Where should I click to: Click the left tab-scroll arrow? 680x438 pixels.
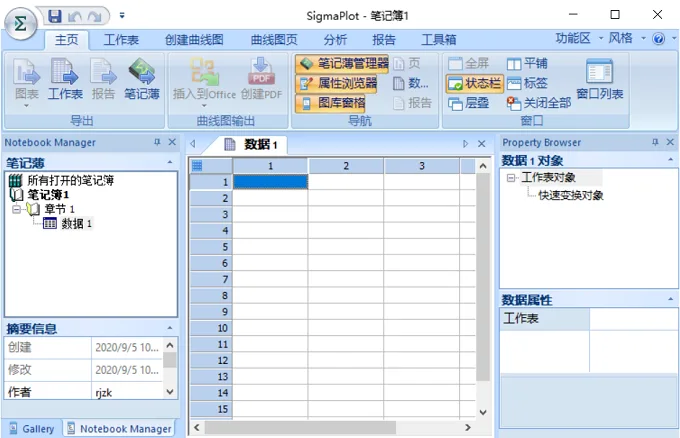pyautogui.click(x=193, y=144)
